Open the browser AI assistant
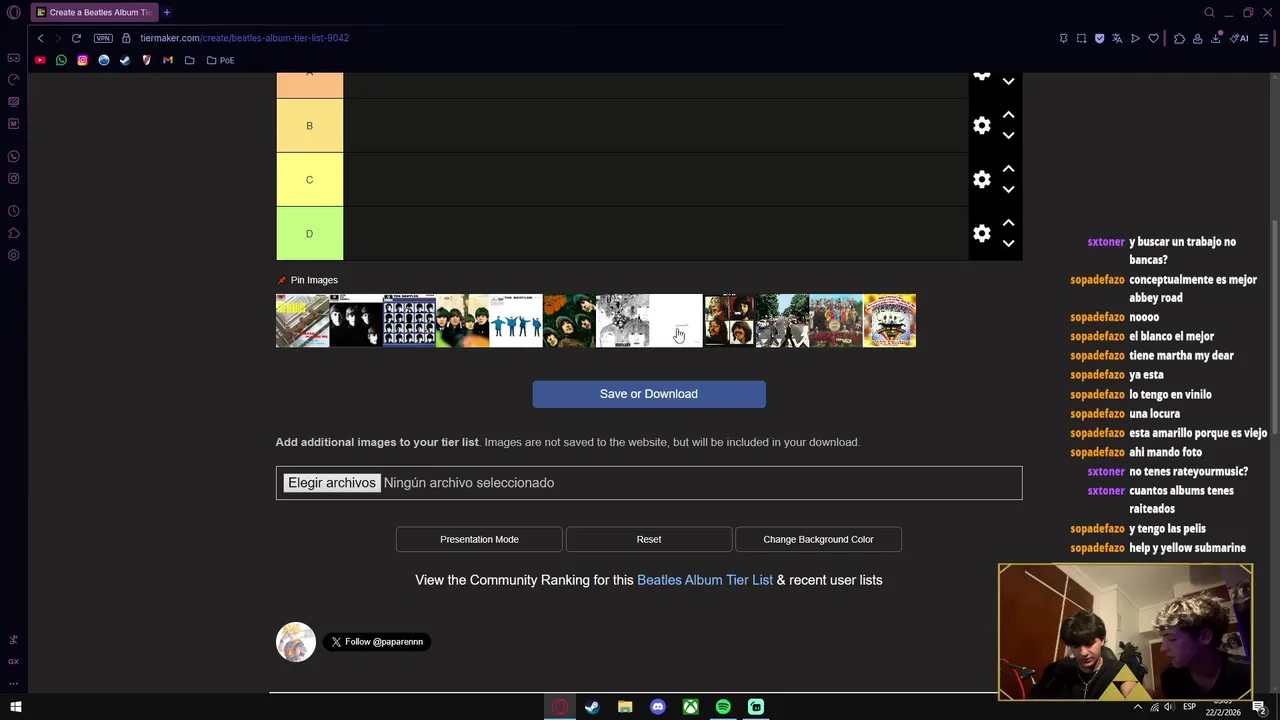 point(1240,38)
